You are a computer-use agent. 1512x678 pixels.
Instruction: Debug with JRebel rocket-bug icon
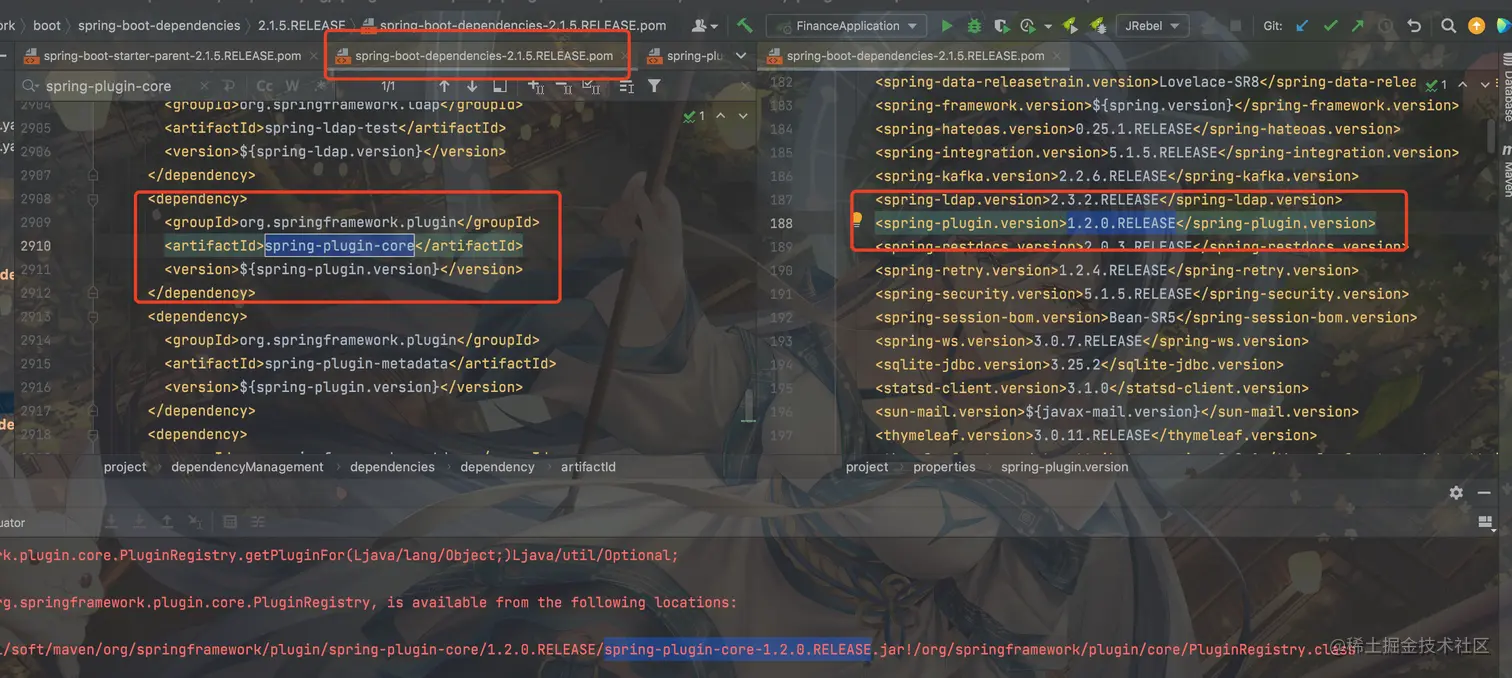pos(1098,26)
